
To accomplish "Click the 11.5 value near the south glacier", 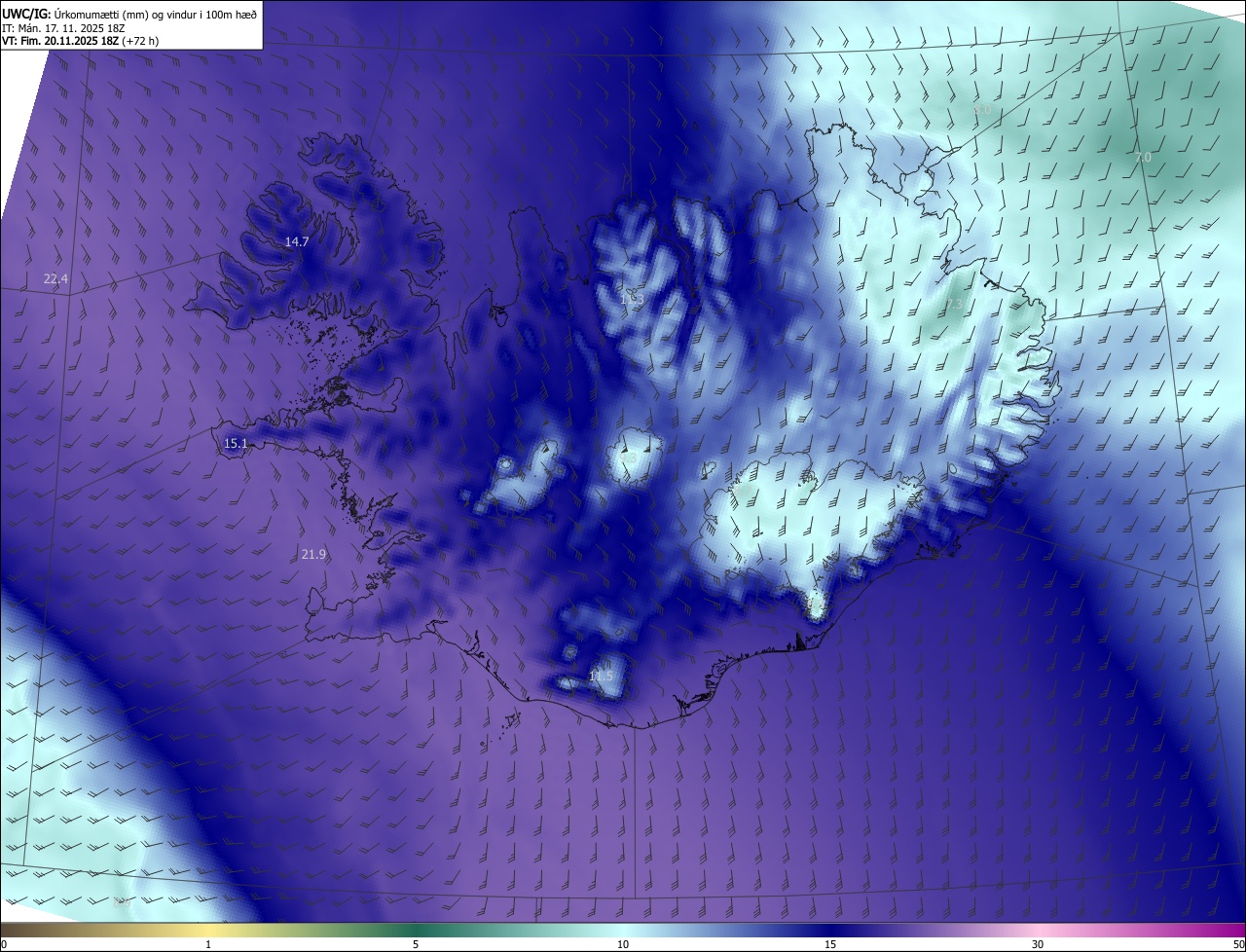I will point(602,676).
